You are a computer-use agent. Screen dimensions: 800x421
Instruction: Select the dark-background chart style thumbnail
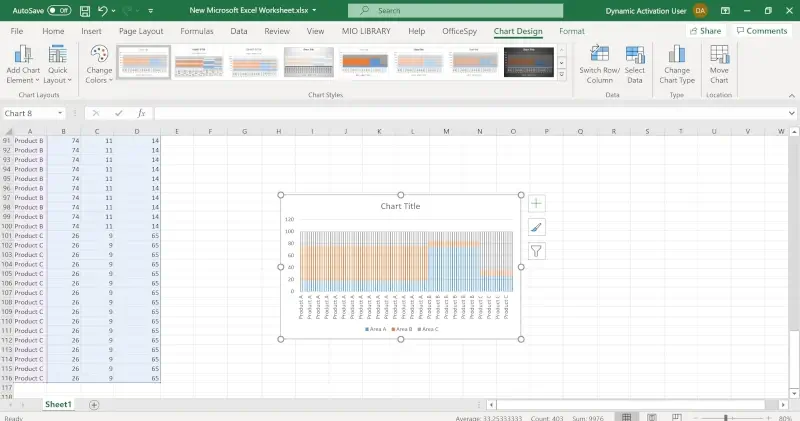528,62
